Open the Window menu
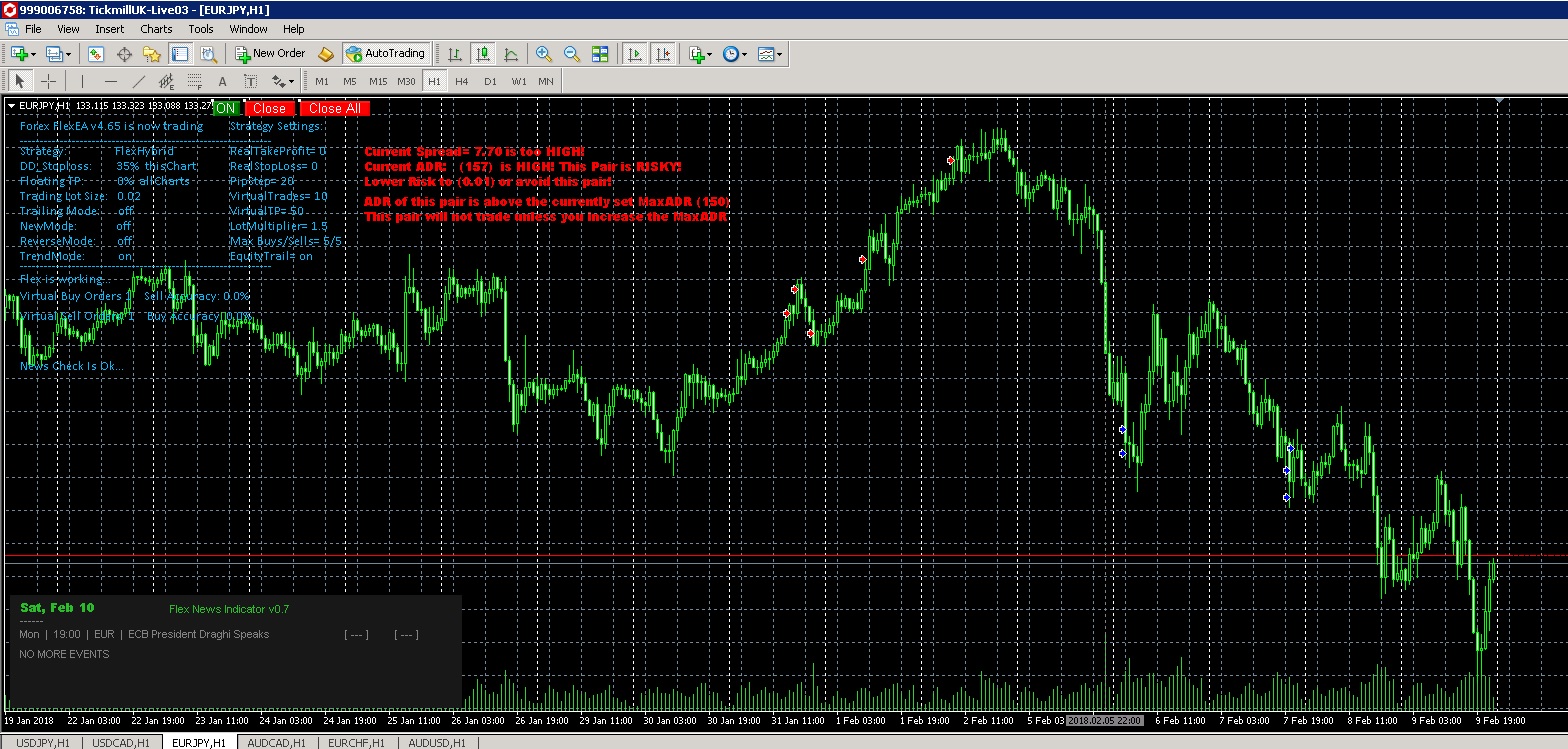The image size is (1568, 749). click(x=248, y=29)
